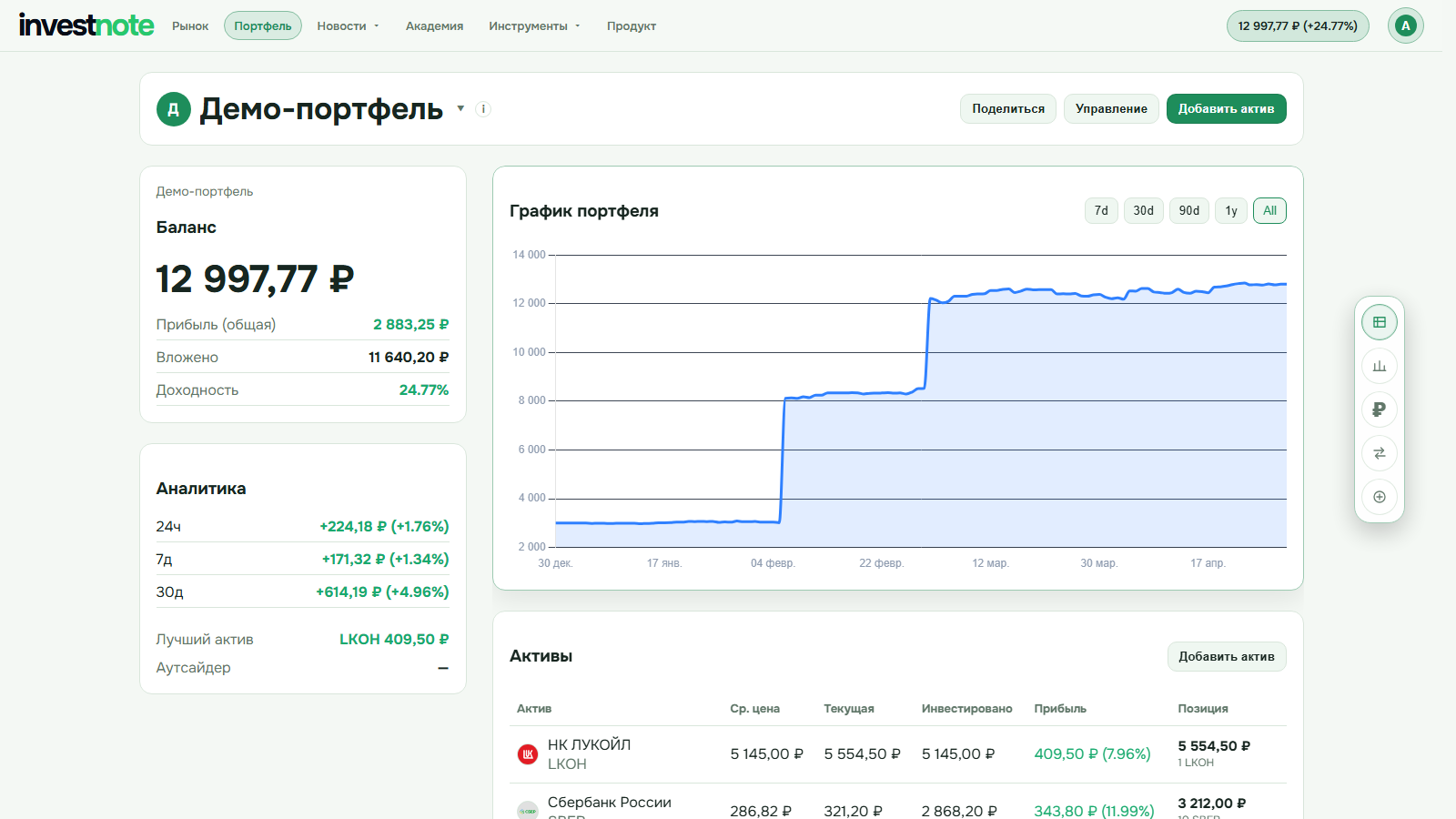The height and width of the screenshot is (819, 1456).
Task: Go to homepage via investnote logo
Action: tap(86, 25)
